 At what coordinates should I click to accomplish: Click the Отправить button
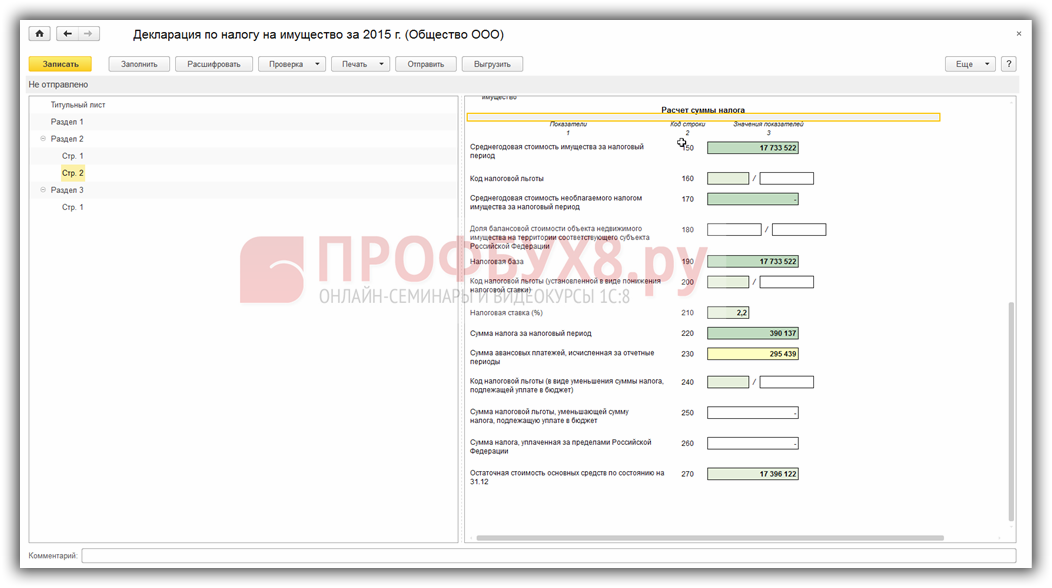tap(426, 64)
